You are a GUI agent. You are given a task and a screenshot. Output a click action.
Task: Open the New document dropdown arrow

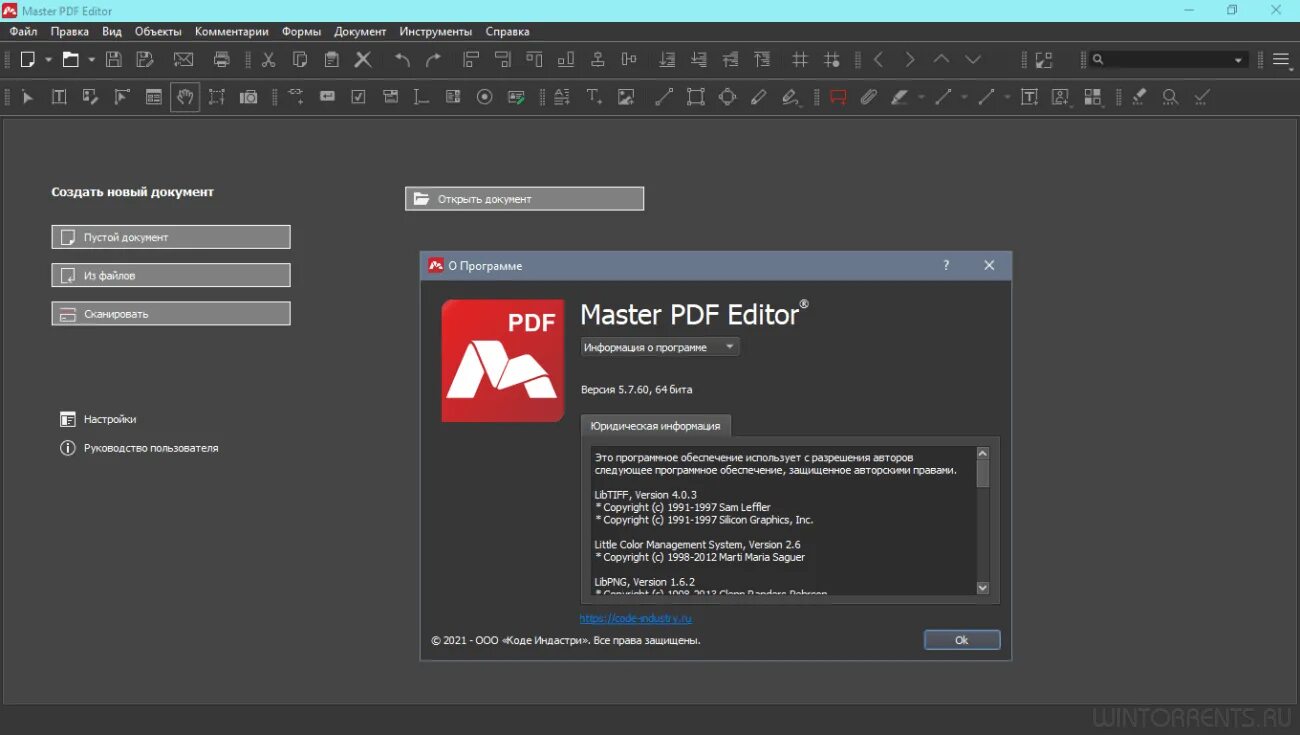(x=48, y=60)
